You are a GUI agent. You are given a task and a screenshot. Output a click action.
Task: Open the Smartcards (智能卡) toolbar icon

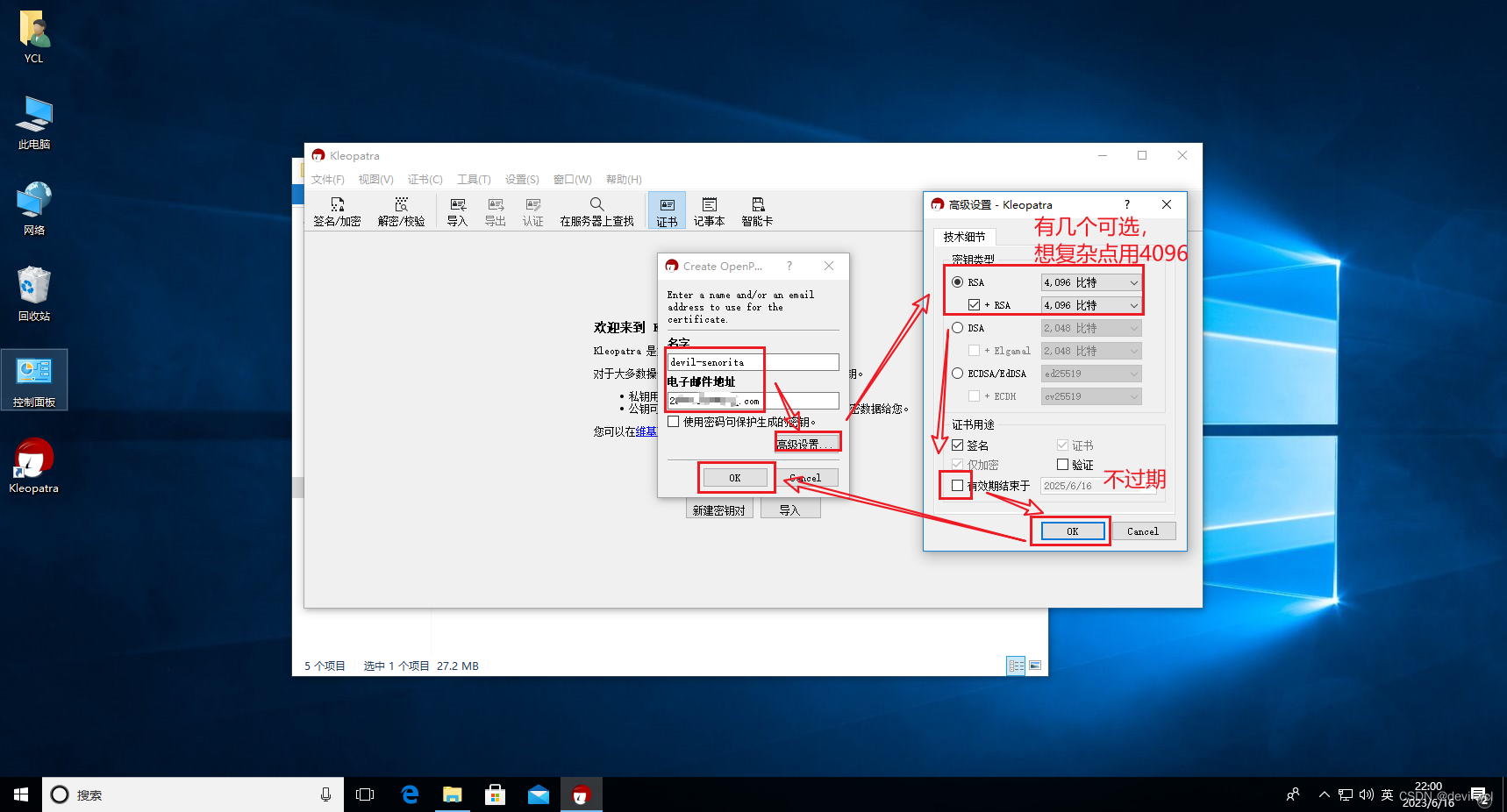pos(757,212)
